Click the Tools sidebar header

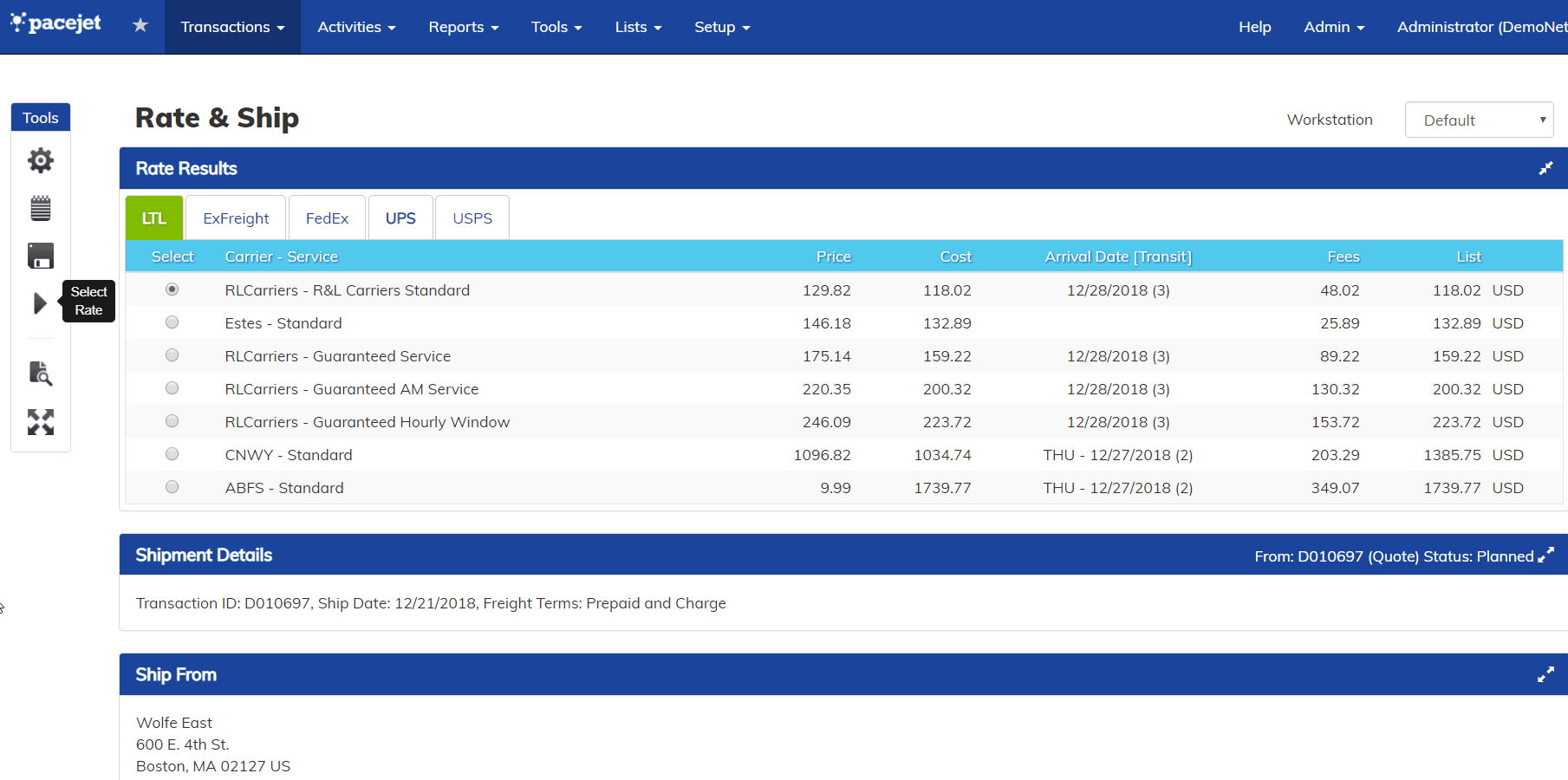tap(41, 118)
